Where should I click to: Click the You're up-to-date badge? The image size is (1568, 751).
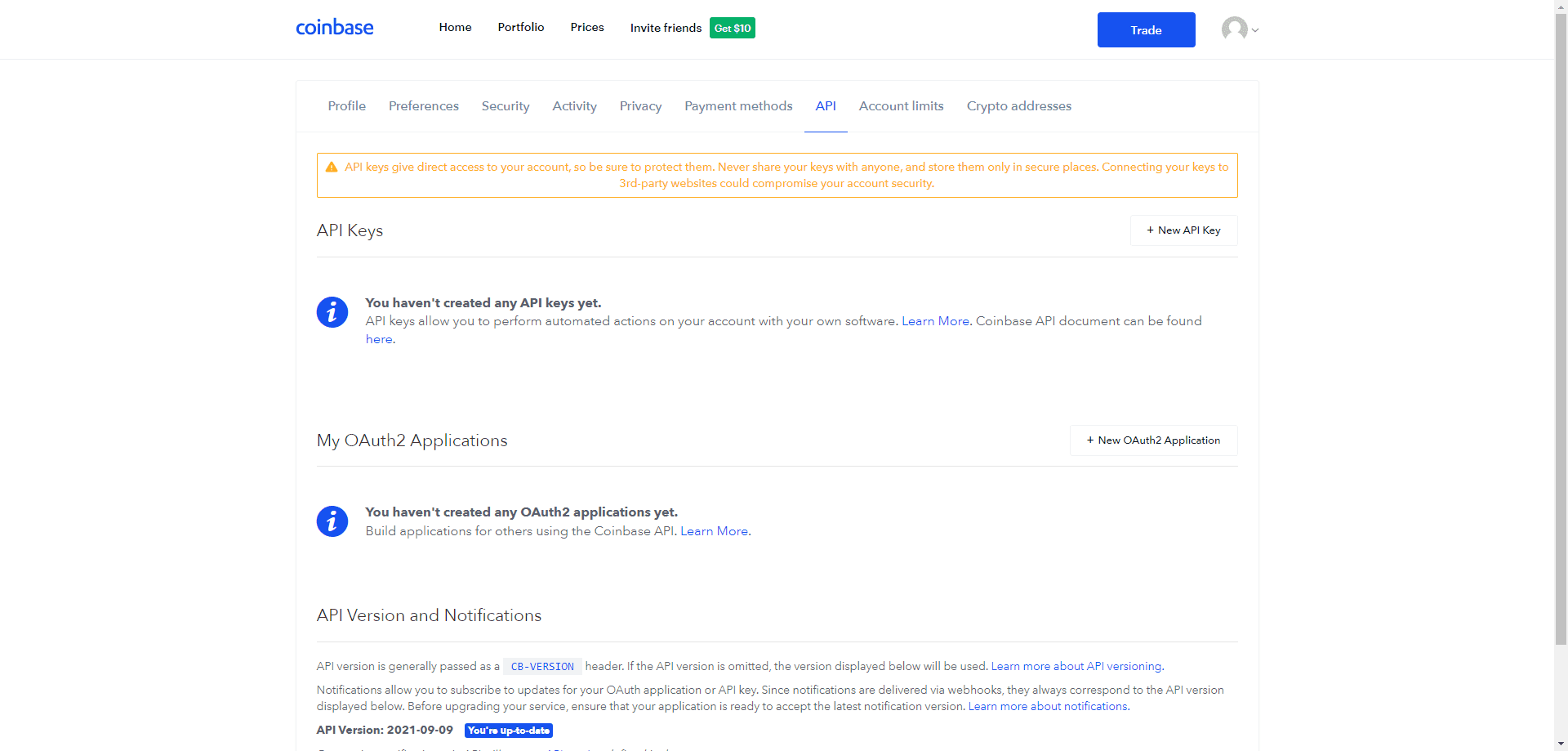508,731
